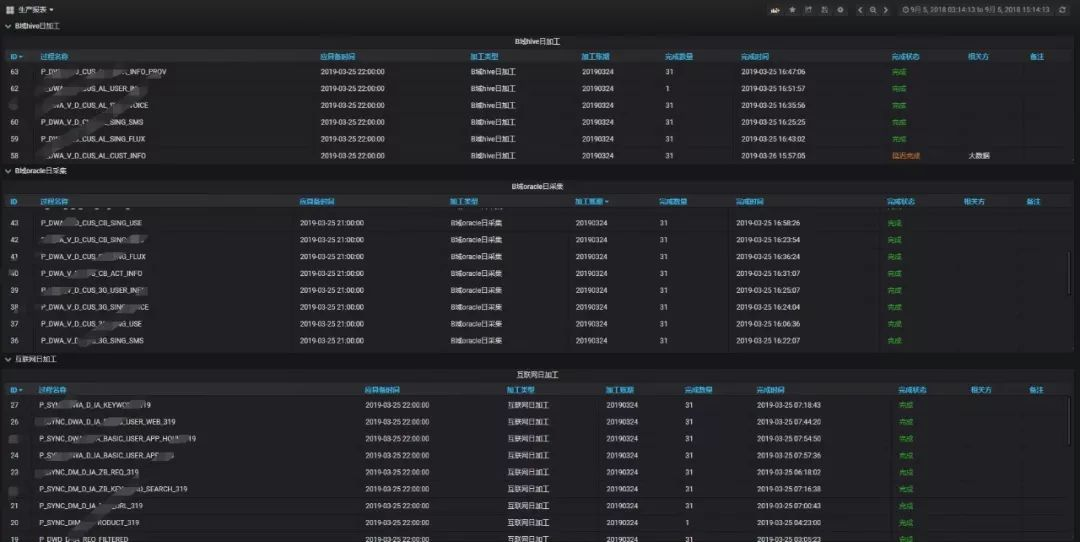
Task: Open dashboard settings gear icon
Action: point(840,10)
